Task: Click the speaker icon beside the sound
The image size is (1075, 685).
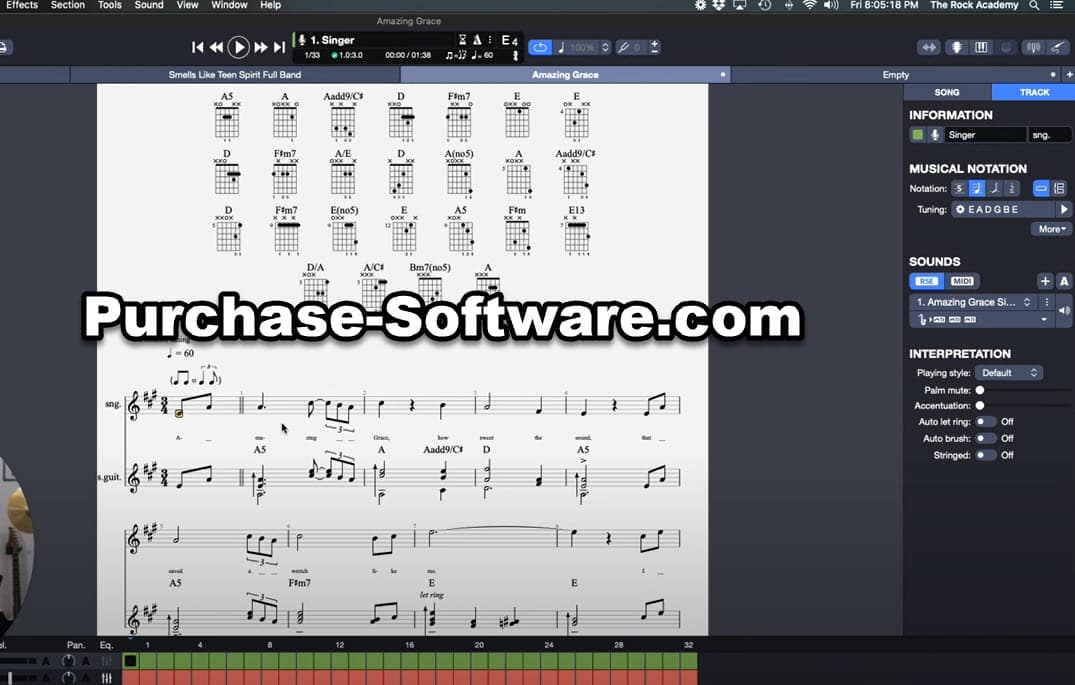Action: (1064, 311)
